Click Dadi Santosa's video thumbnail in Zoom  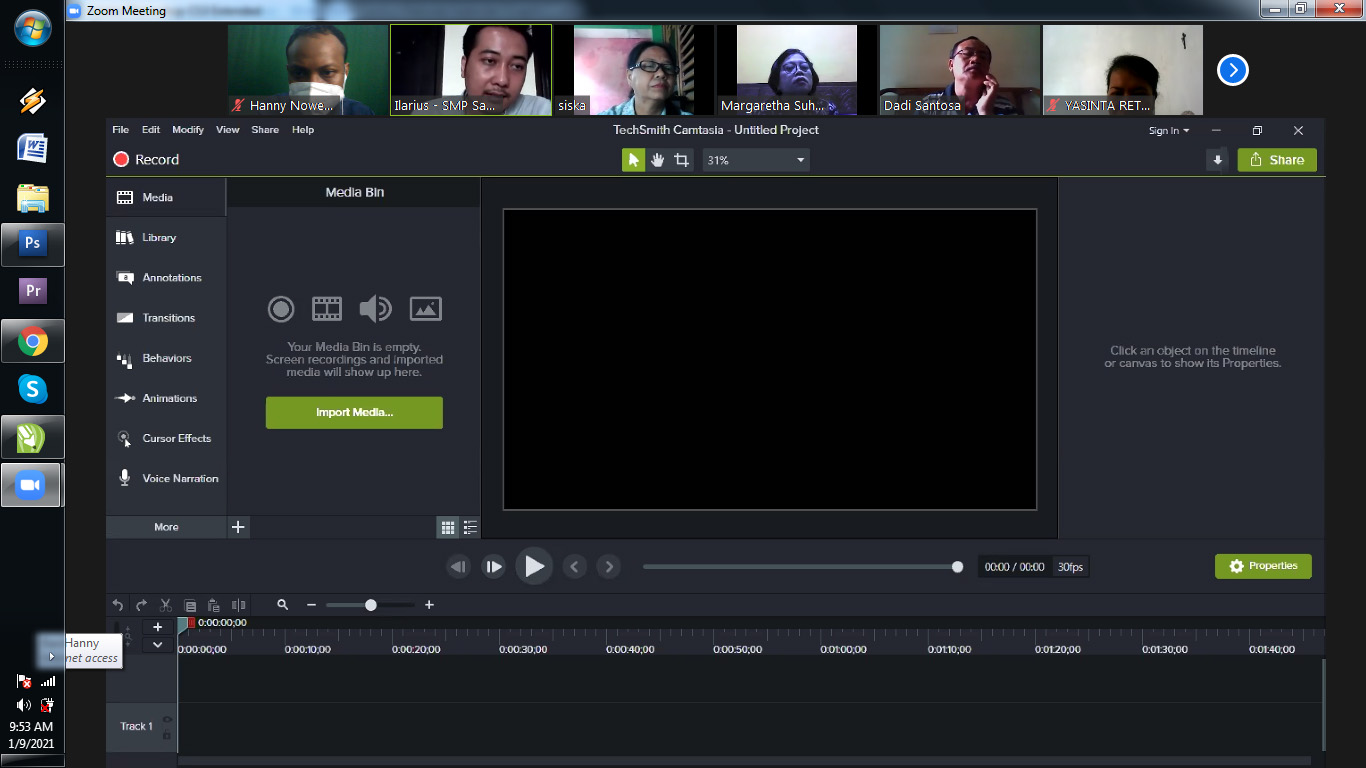pyautogui.click(x=959, y=70)
